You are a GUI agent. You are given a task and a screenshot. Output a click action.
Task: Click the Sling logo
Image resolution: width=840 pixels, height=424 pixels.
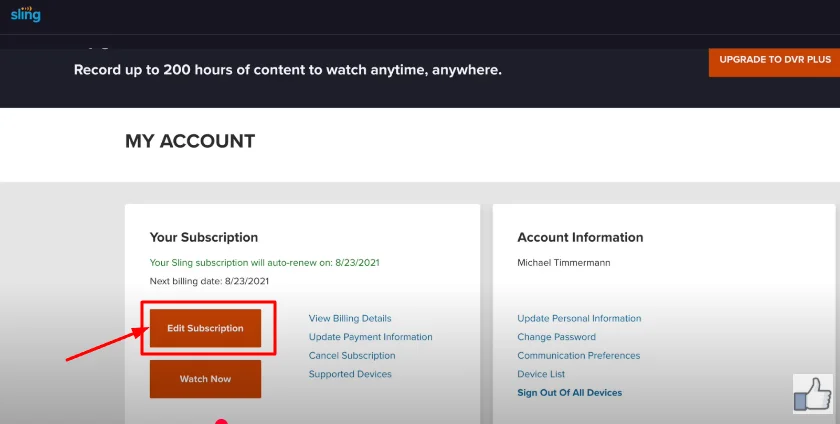coord(25,14)
